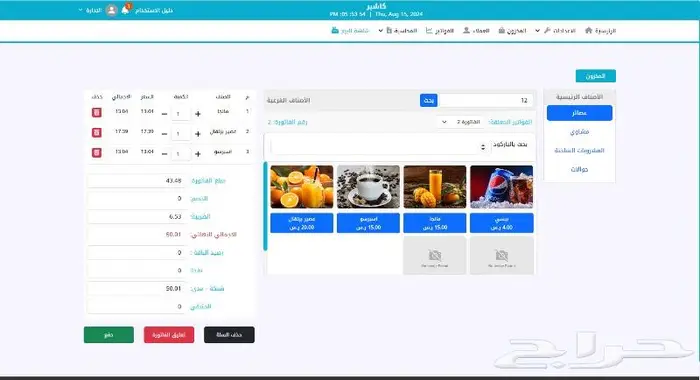Viewport: 700px width, 380px height.
Task: Click quantity field of cart row 3
Action: click(x=181, y=154)
